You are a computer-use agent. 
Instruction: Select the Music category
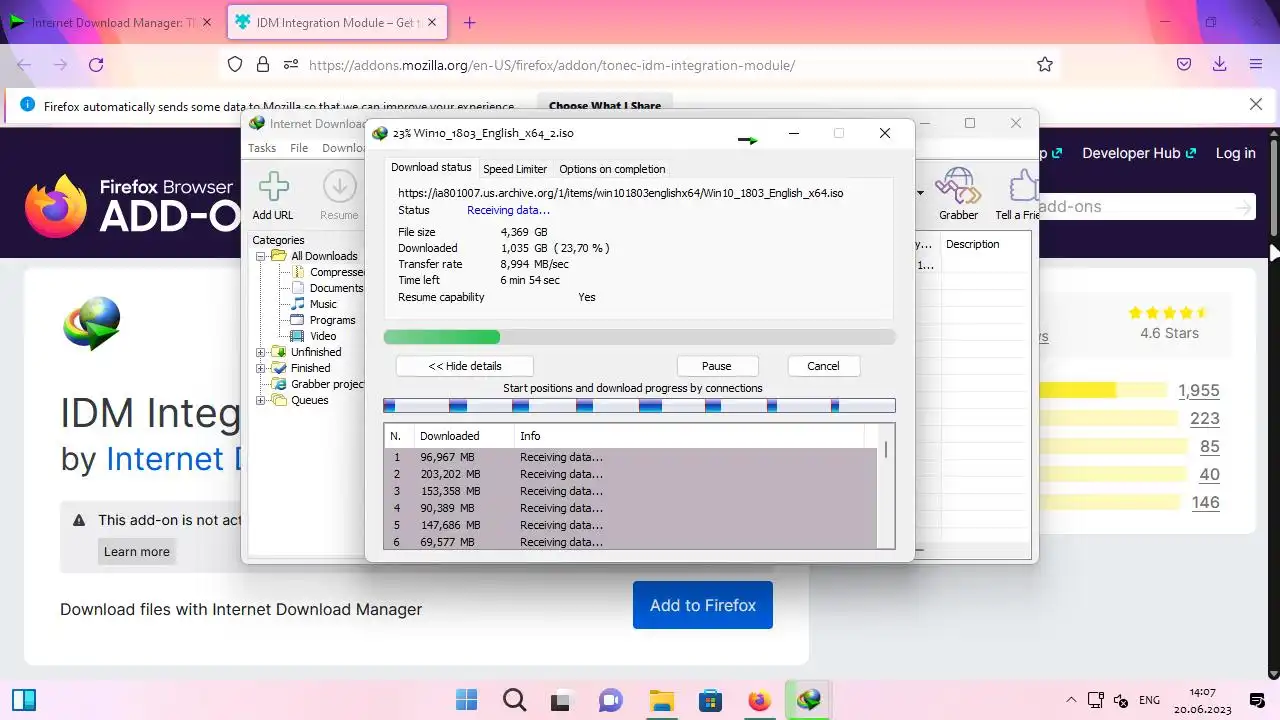tap(323, 304)
